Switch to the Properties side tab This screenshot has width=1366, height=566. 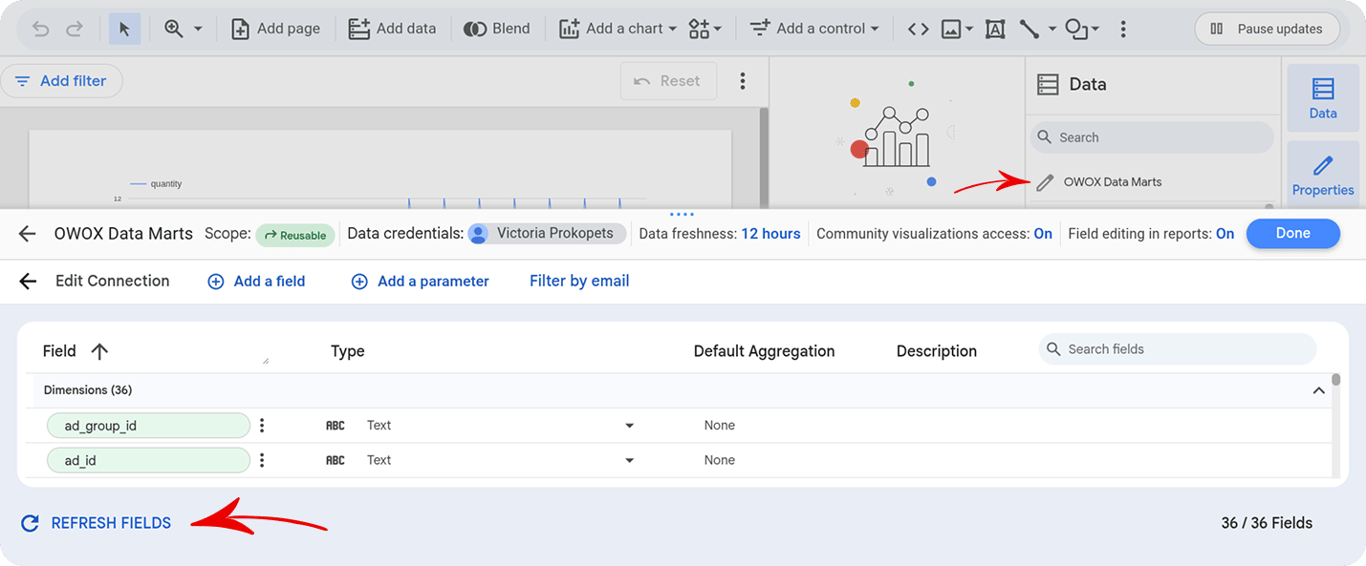[1323, 174]
